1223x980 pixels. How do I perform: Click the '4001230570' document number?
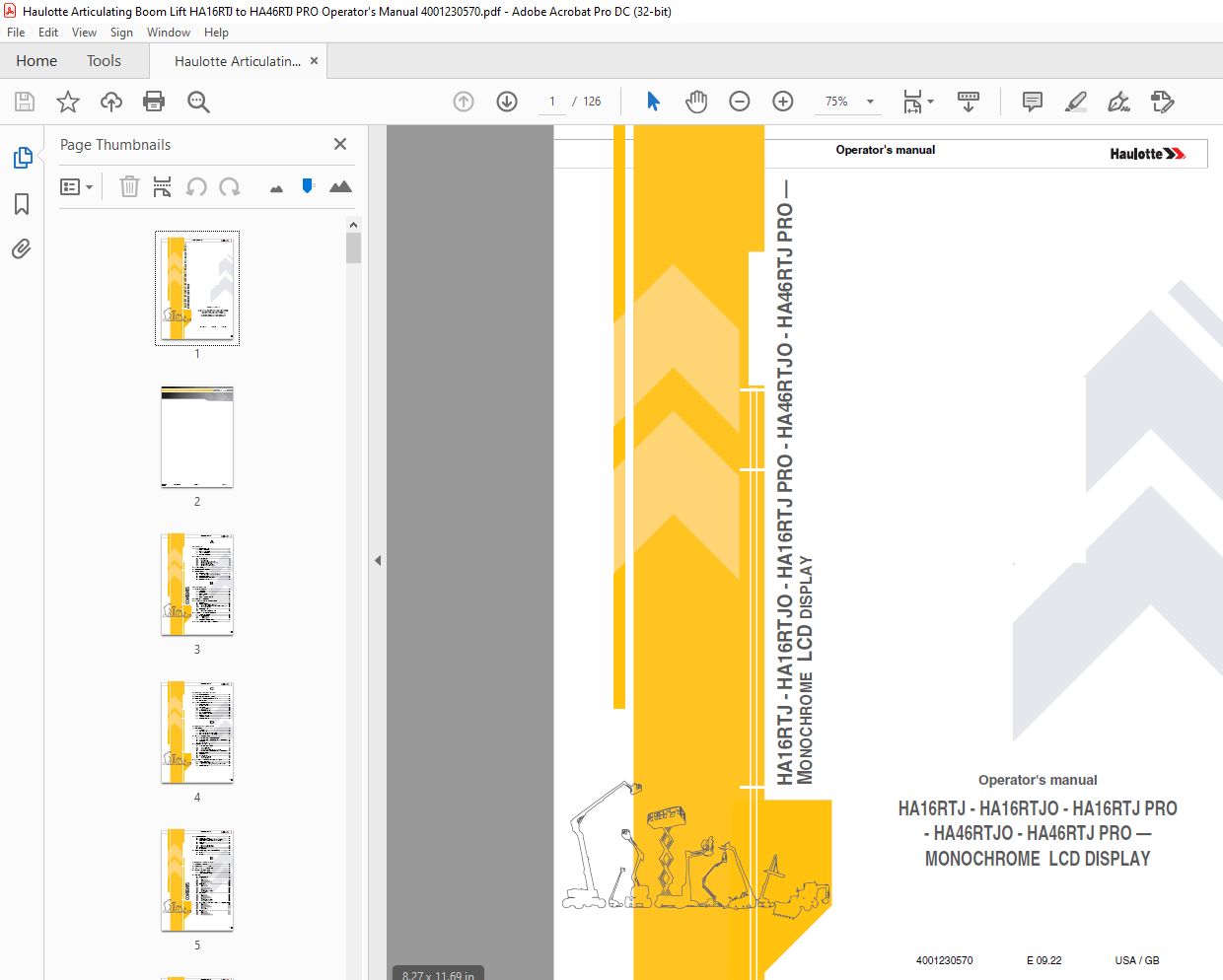[944, 960]
